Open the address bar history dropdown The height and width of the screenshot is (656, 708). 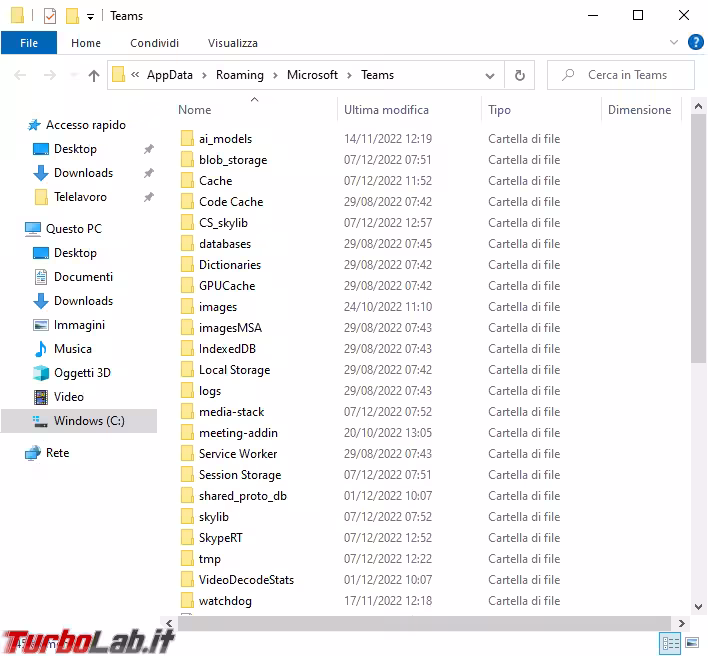click(x=490, y=75)
